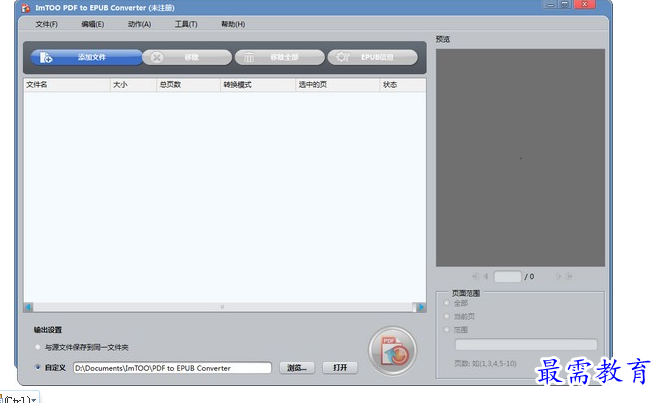Click the 转换模式 column header

pyautogui.click(x=258, y=85)
